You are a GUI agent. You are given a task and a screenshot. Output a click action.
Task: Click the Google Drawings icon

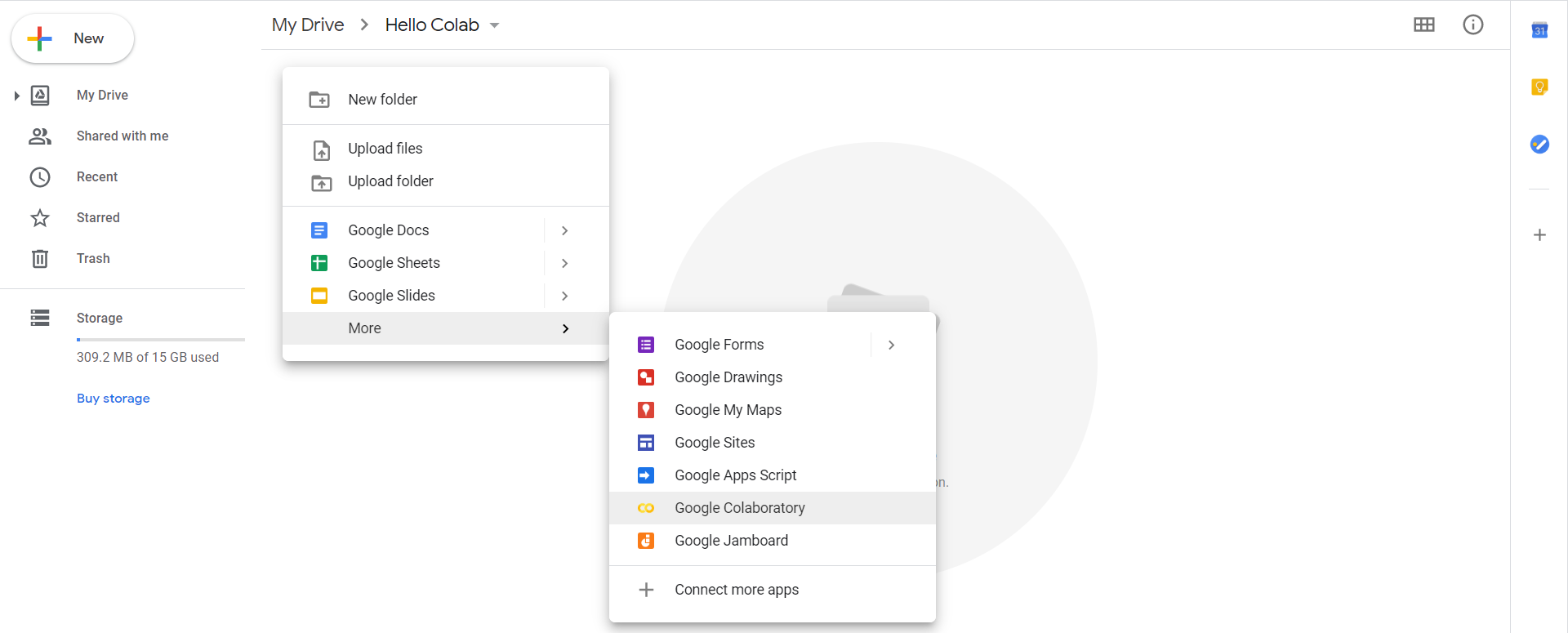tap(646, 377)
